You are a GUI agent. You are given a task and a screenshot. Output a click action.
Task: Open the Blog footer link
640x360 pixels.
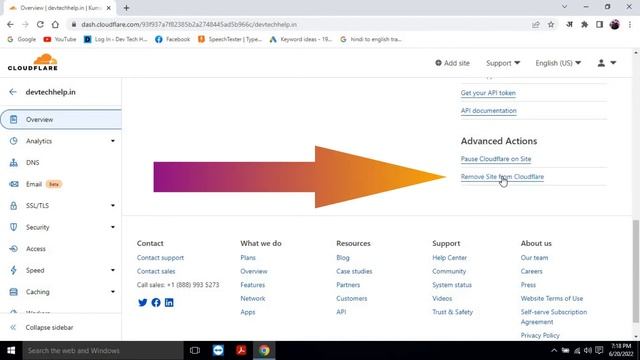tap(343, 258)
